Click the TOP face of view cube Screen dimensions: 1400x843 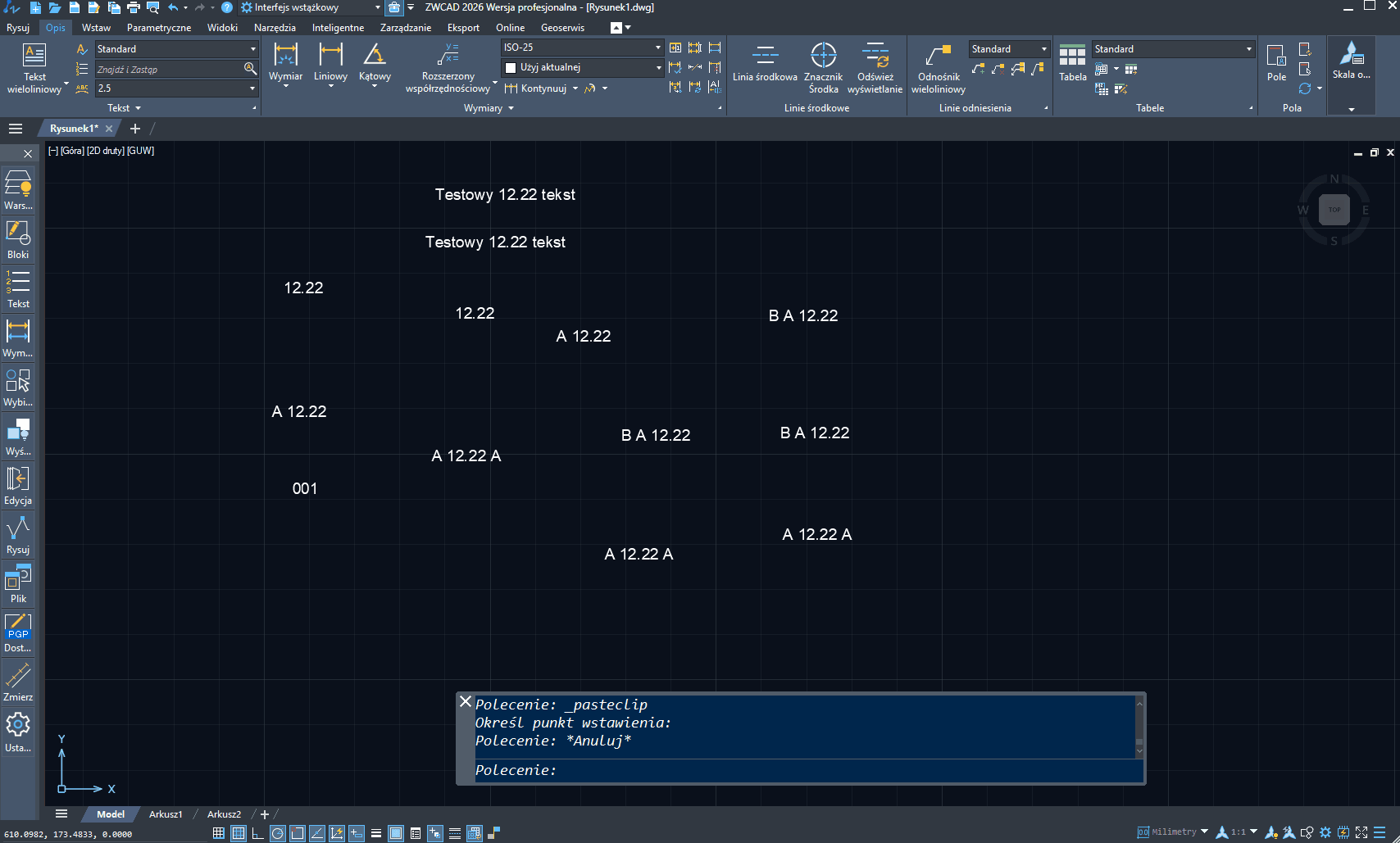pos(1334,210)
